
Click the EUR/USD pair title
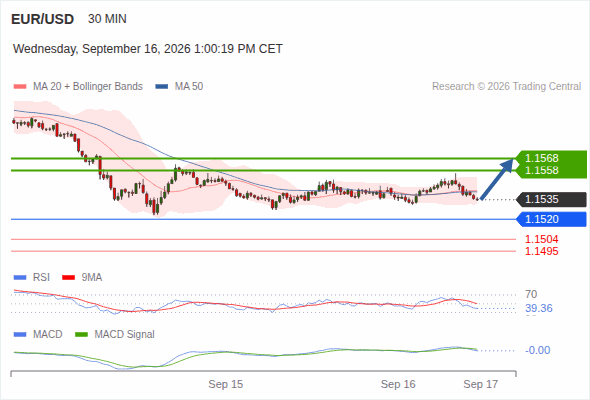click(43, 19)
